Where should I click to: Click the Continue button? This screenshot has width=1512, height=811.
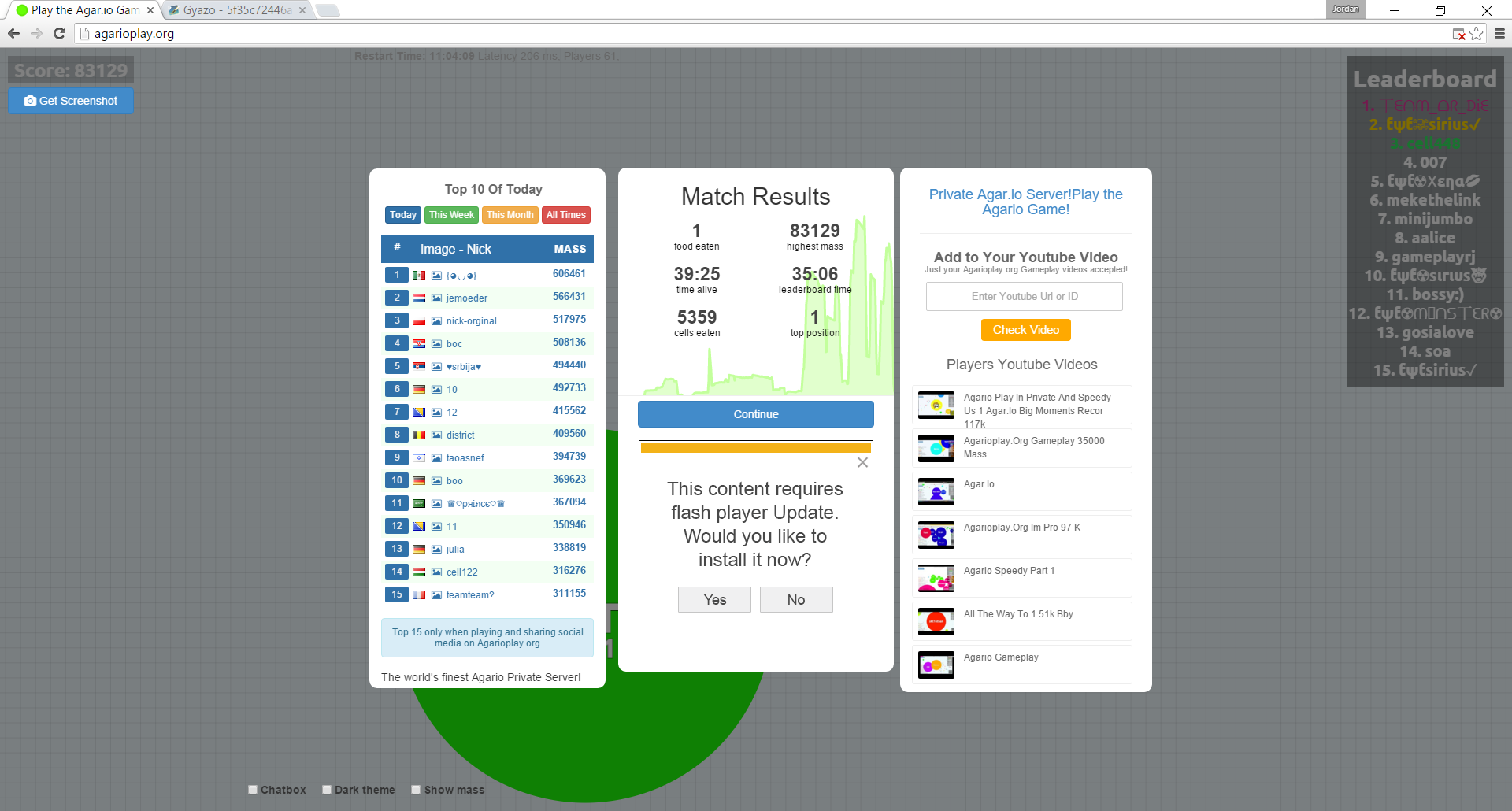click(x=756, y=414)
